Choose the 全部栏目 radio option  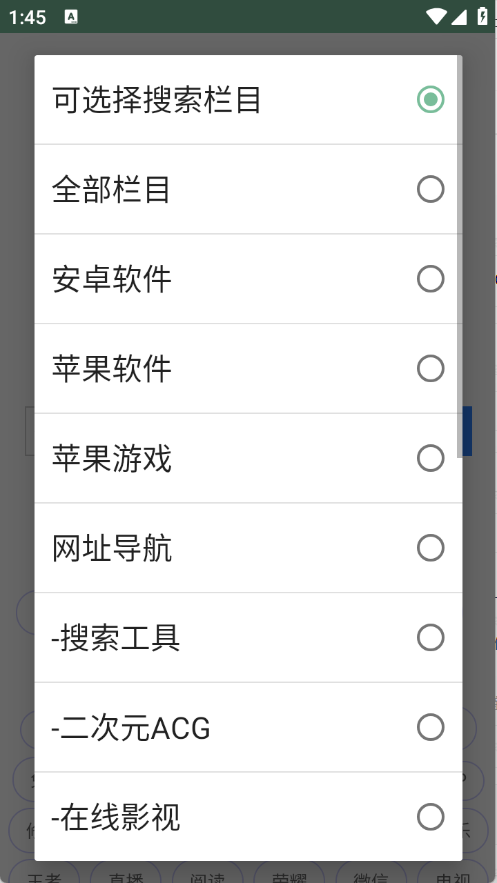pyautogui.click(x=431, y=189)
